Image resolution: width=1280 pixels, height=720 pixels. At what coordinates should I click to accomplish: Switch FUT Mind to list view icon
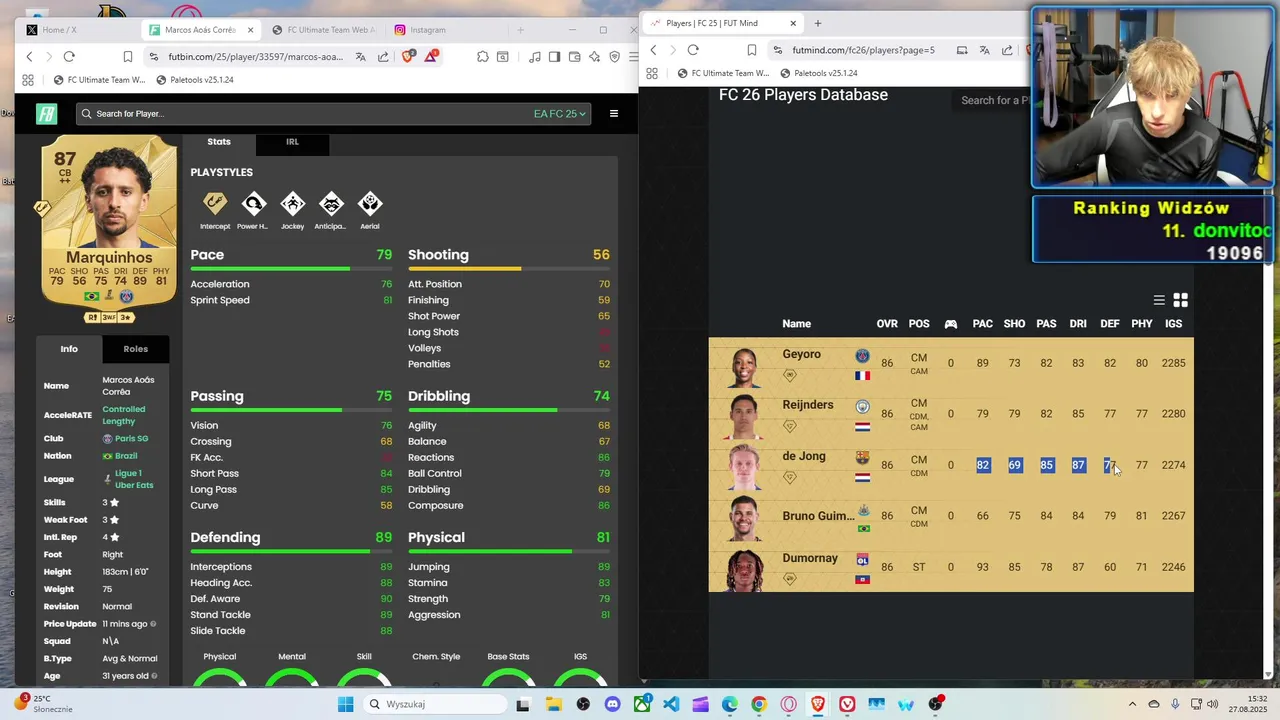click(1159, 300)
